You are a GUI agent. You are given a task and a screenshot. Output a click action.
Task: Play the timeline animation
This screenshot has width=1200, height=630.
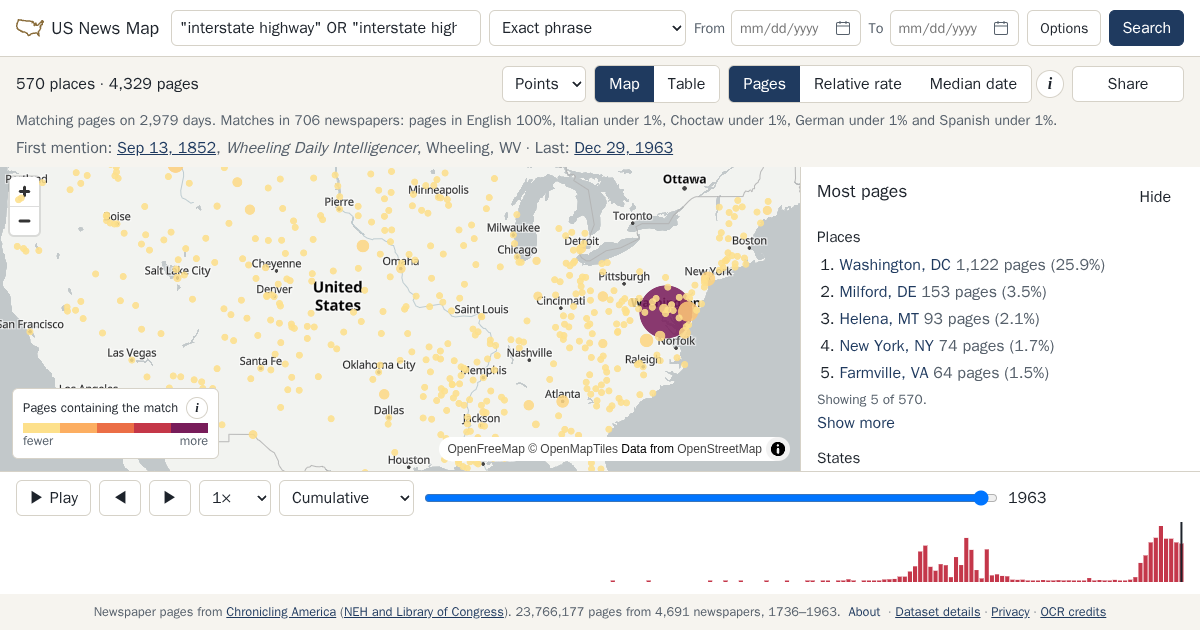[x=54, y=498]
